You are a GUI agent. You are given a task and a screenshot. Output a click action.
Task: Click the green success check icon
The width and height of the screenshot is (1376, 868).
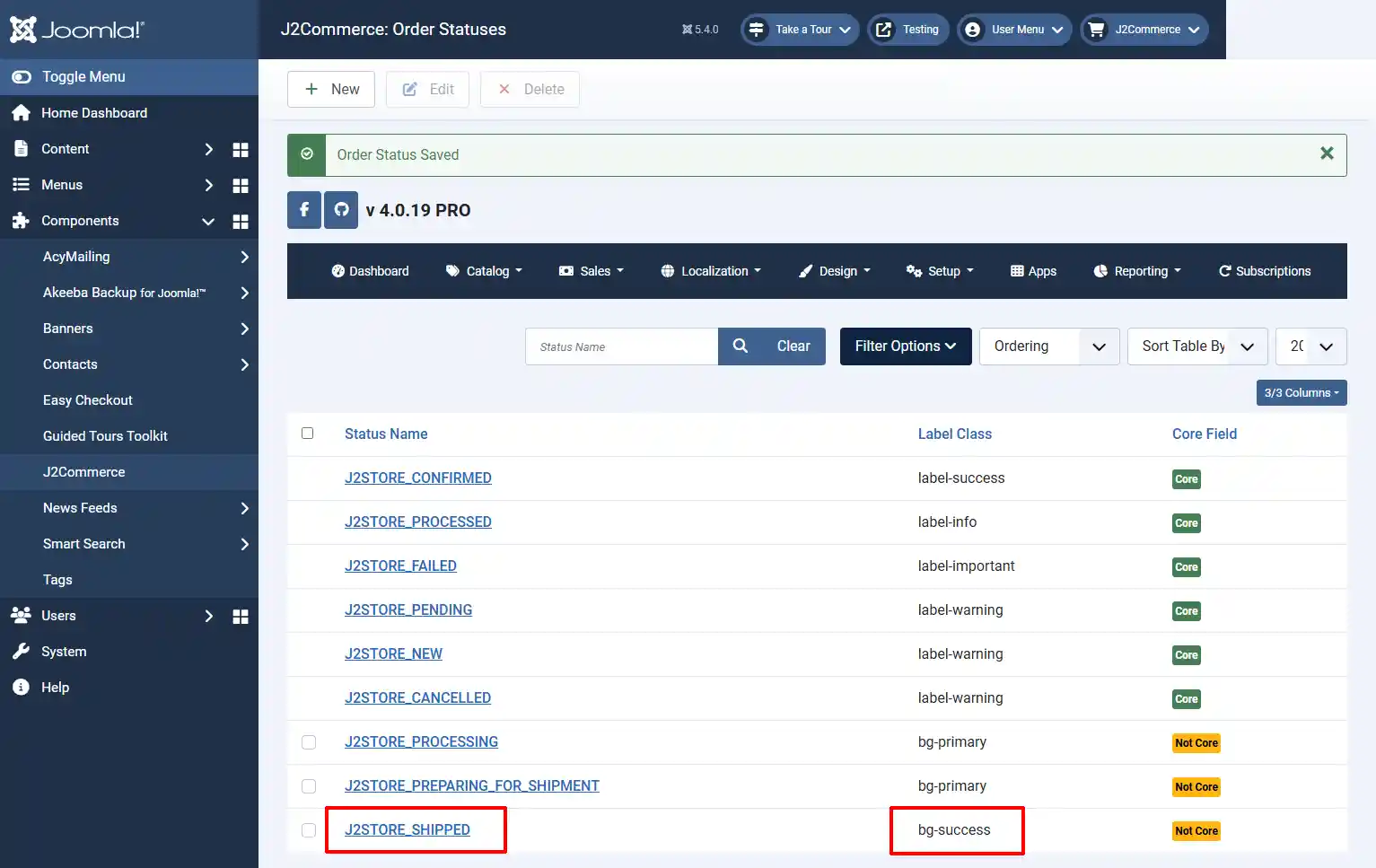[x=307, y=154]
